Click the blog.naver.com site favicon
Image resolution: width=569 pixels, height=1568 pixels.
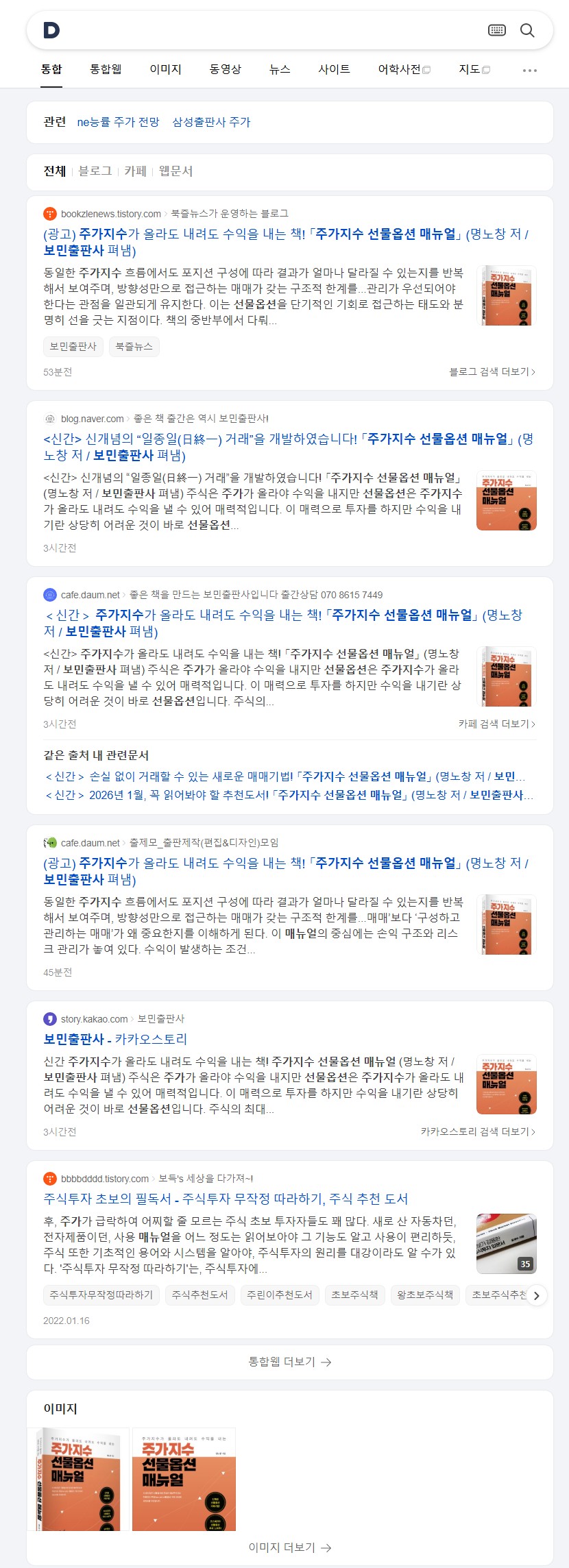click(49, 419)
